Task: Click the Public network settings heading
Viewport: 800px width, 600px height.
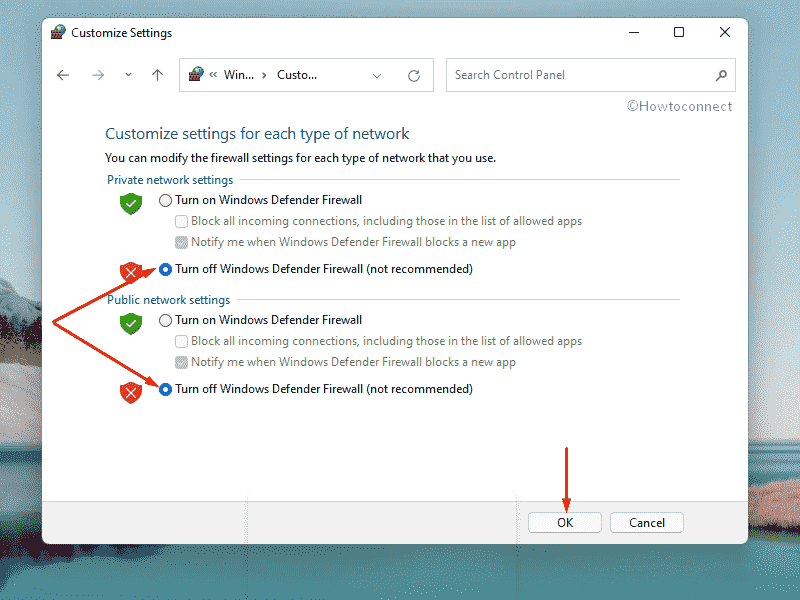Action: coord(168,299)
